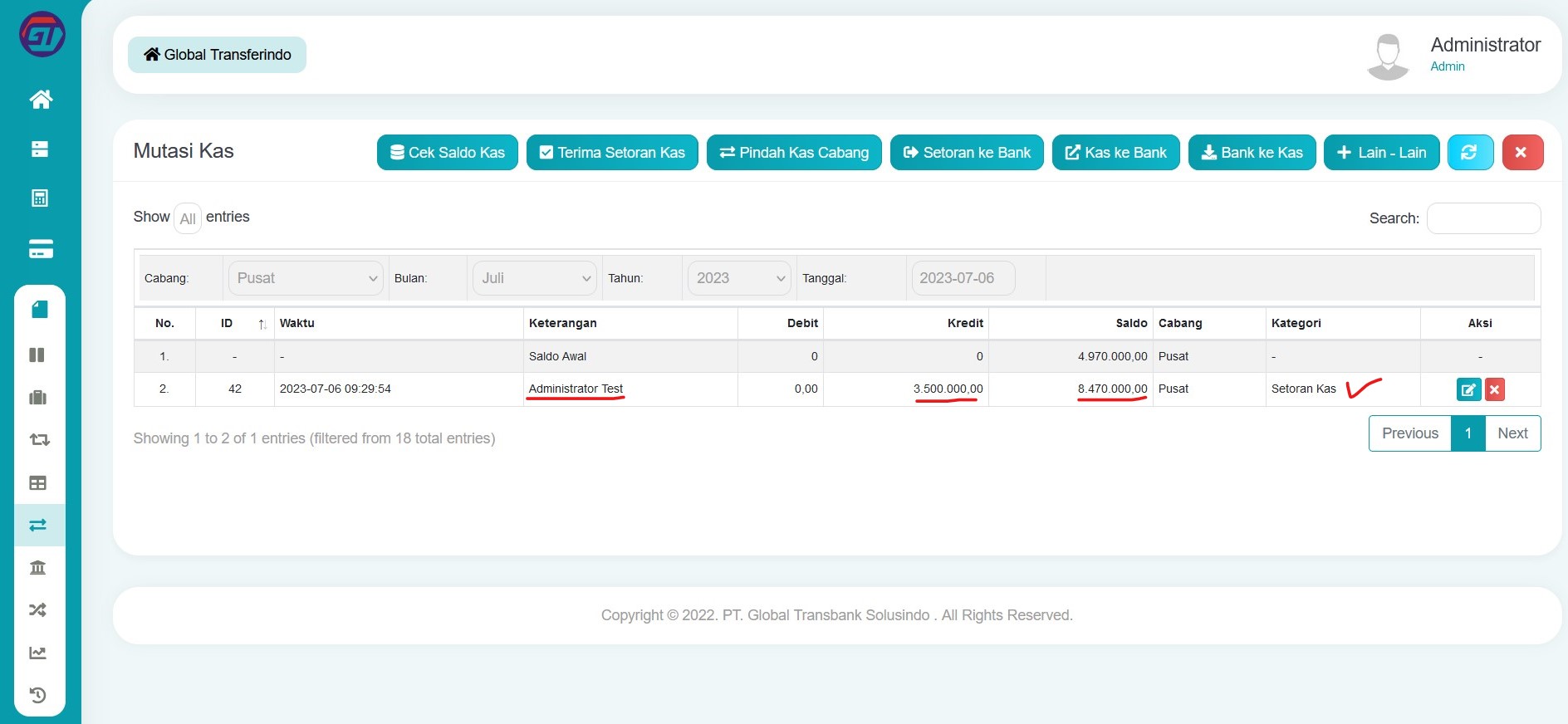Click the 8.470.000,00 saldo value
1568x724 pixels.
click(1112, 389)
